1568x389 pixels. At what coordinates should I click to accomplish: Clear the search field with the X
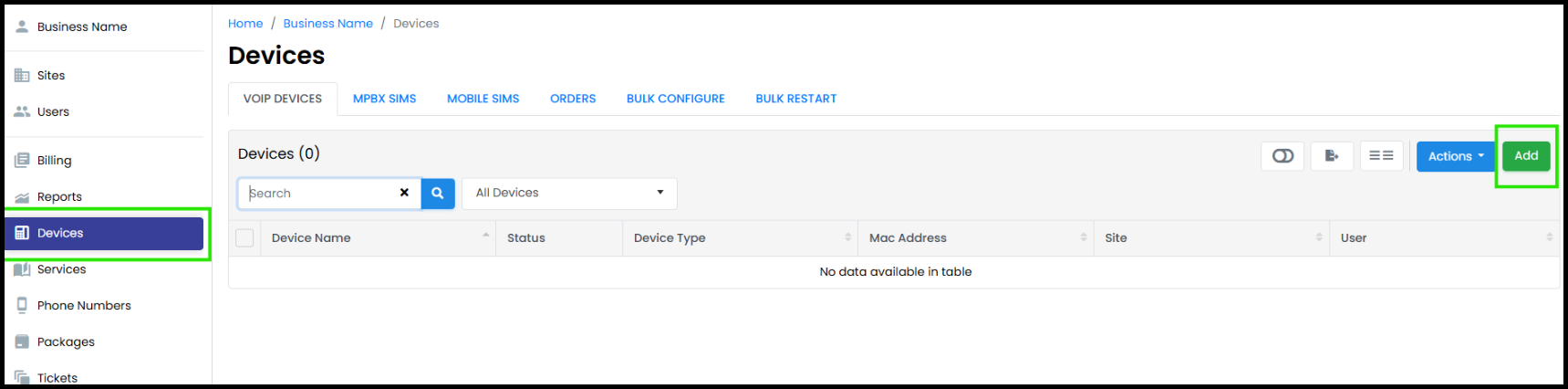404,193
